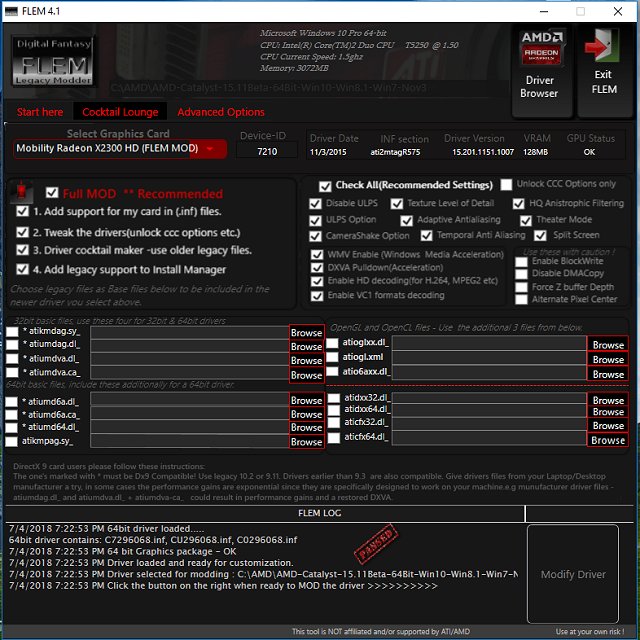Image resolution: width=640 pixels, height=640 pixels.
Task: Toggle Enable VC1 formats decoding checkbox
Action: click(317, 296)
